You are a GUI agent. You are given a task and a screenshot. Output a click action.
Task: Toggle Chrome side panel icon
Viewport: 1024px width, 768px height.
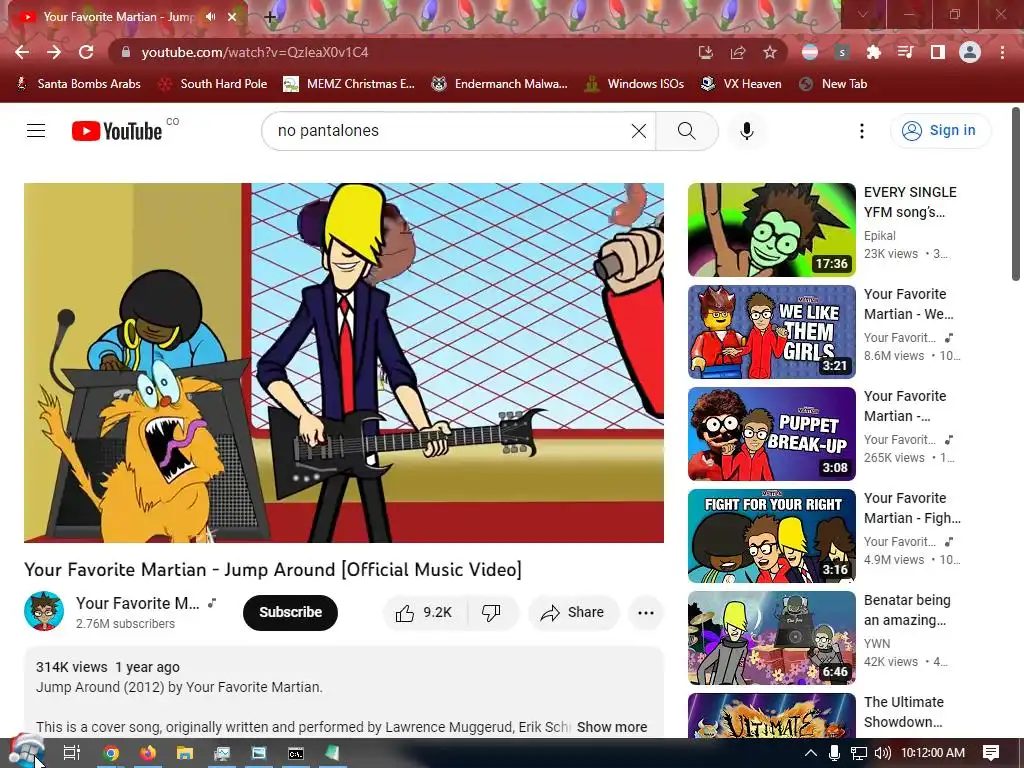pos(938,52)
